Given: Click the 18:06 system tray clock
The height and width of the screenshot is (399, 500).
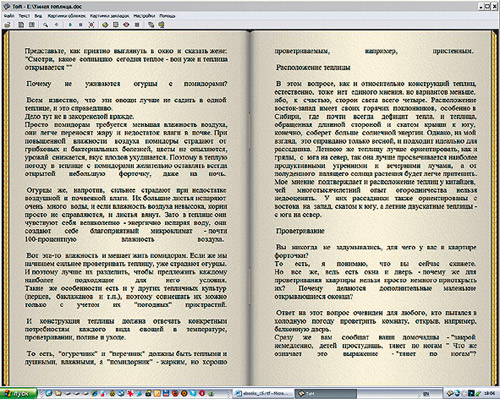Looking at the screenshot, I should (490, 393).
